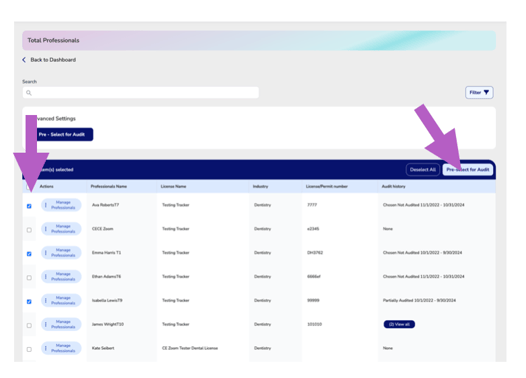526x378 pixels.
Task: Open three-dot menu in Ethan AdamsT6 row
Action: [46, 276]
